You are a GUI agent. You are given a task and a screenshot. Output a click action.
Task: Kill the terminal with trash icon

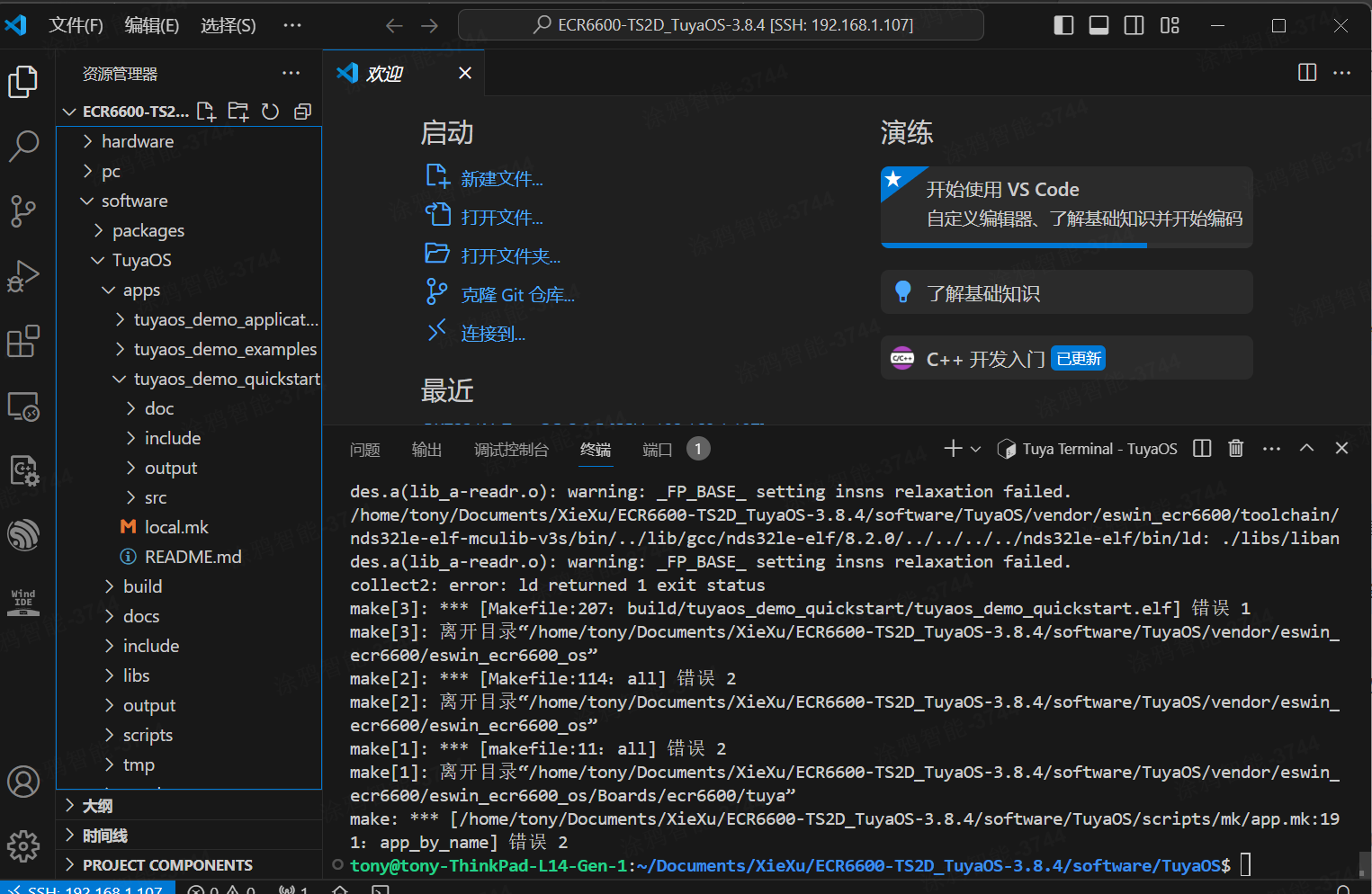[x=1235, y=448]
